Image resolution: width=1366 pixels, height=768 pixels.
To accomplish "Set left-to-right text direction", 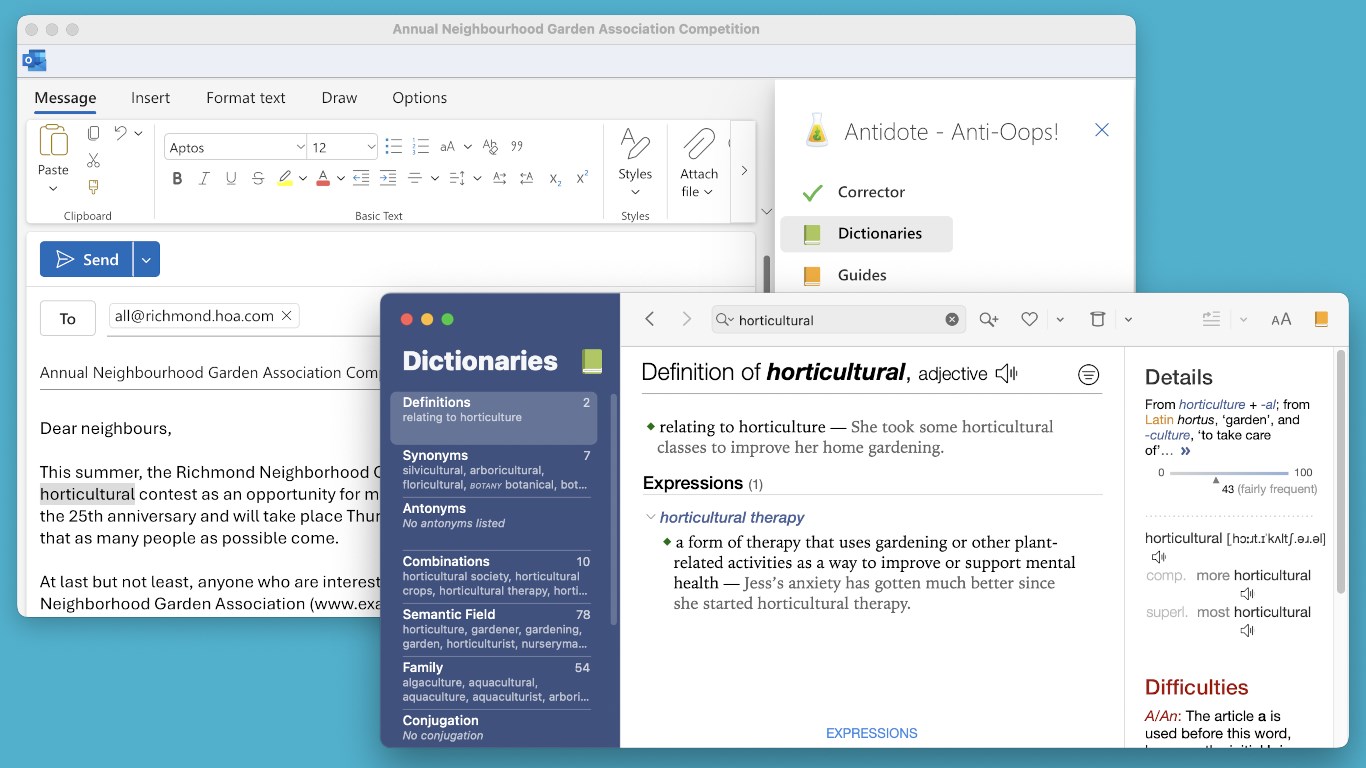I will [500, 178].
